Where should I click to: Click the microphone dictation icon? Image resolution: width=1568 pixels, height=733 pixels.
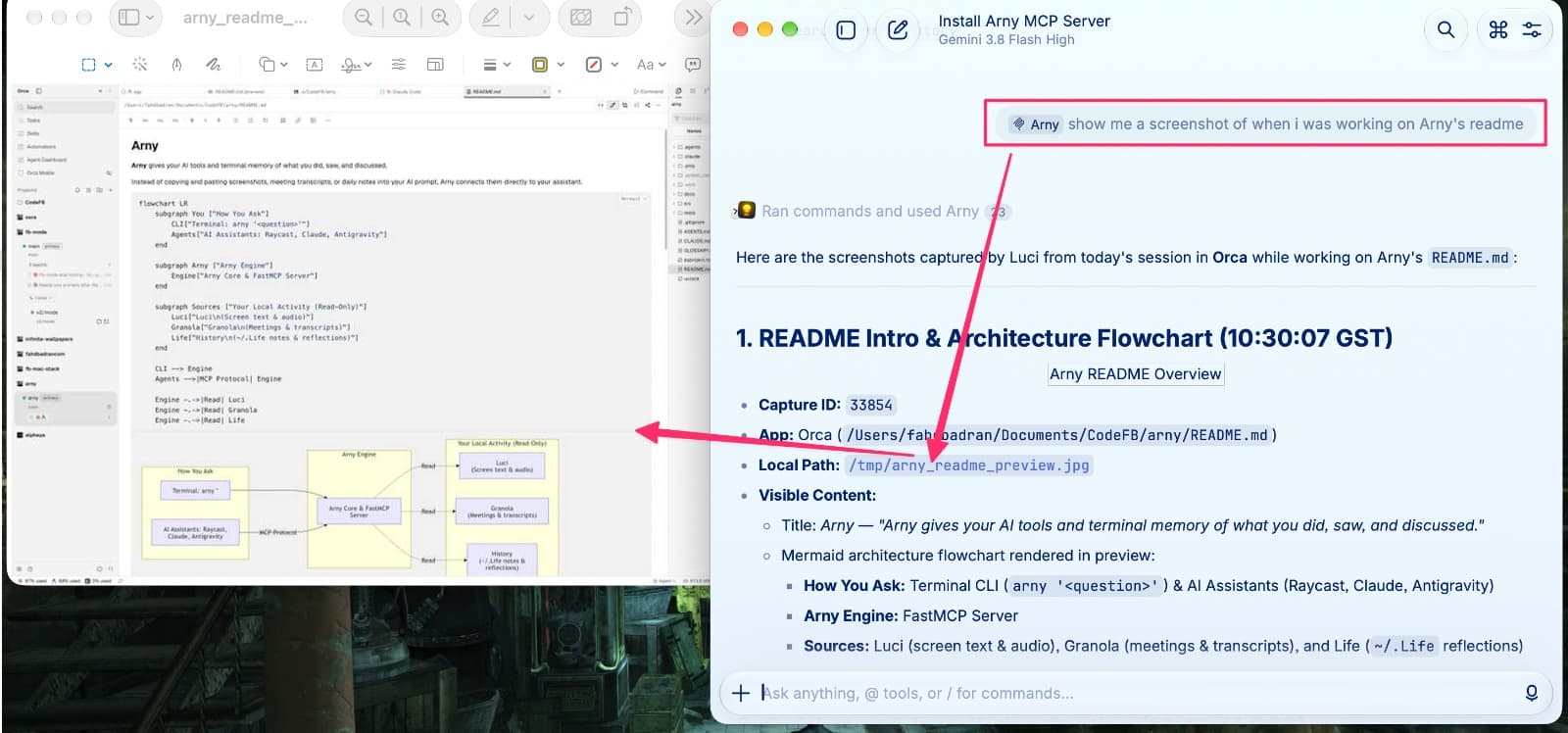click(1532, 693)
